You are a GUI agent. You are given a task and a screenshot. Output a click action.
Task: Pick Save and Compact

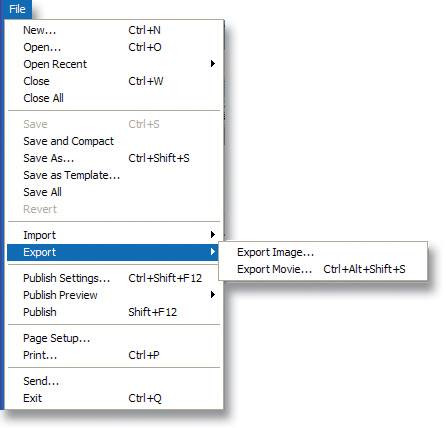[114, 141]
